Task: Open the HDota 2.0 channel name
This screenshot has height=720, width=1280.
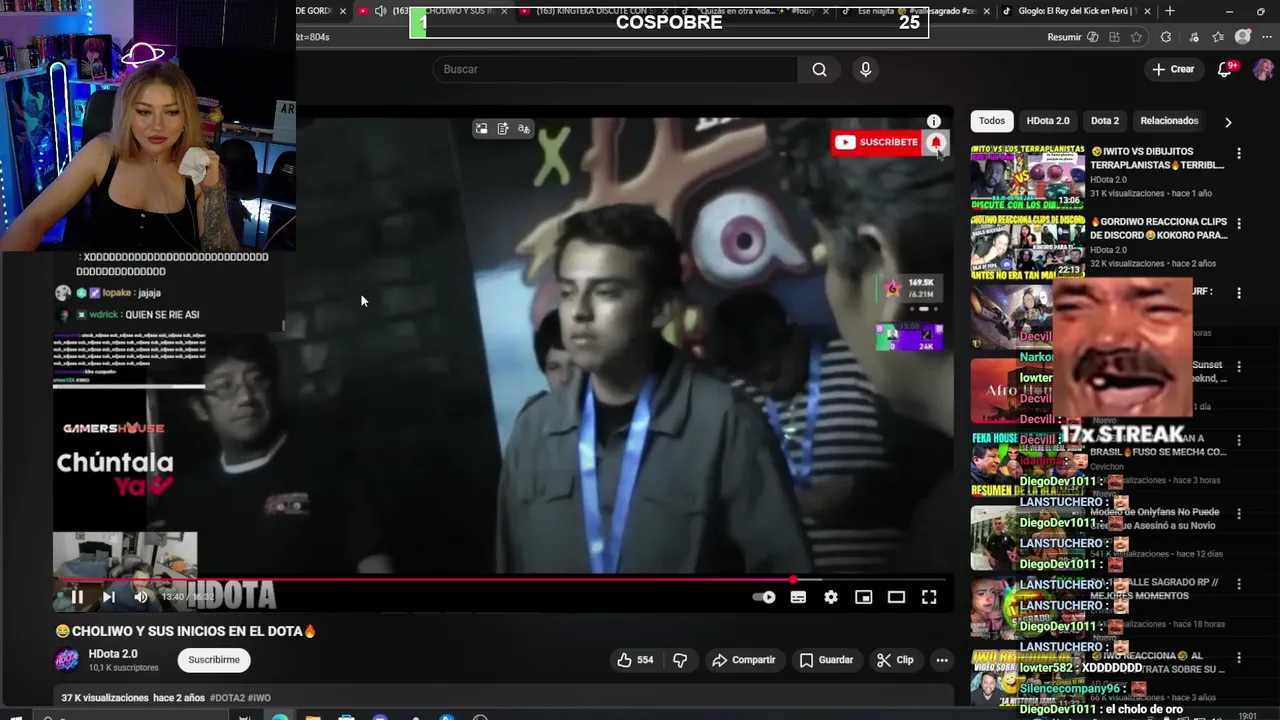Action: (x=113, y=654)
